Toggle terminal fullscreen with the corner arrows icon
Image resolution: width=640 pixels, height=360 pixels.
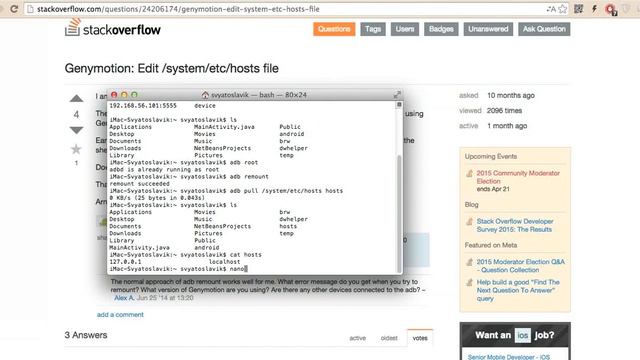[397, 95]
